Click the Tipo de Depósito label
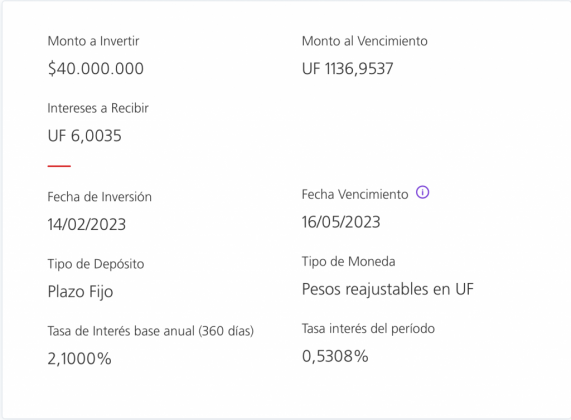Viewport: 571px width, 420px height. (x=96, y=264)
